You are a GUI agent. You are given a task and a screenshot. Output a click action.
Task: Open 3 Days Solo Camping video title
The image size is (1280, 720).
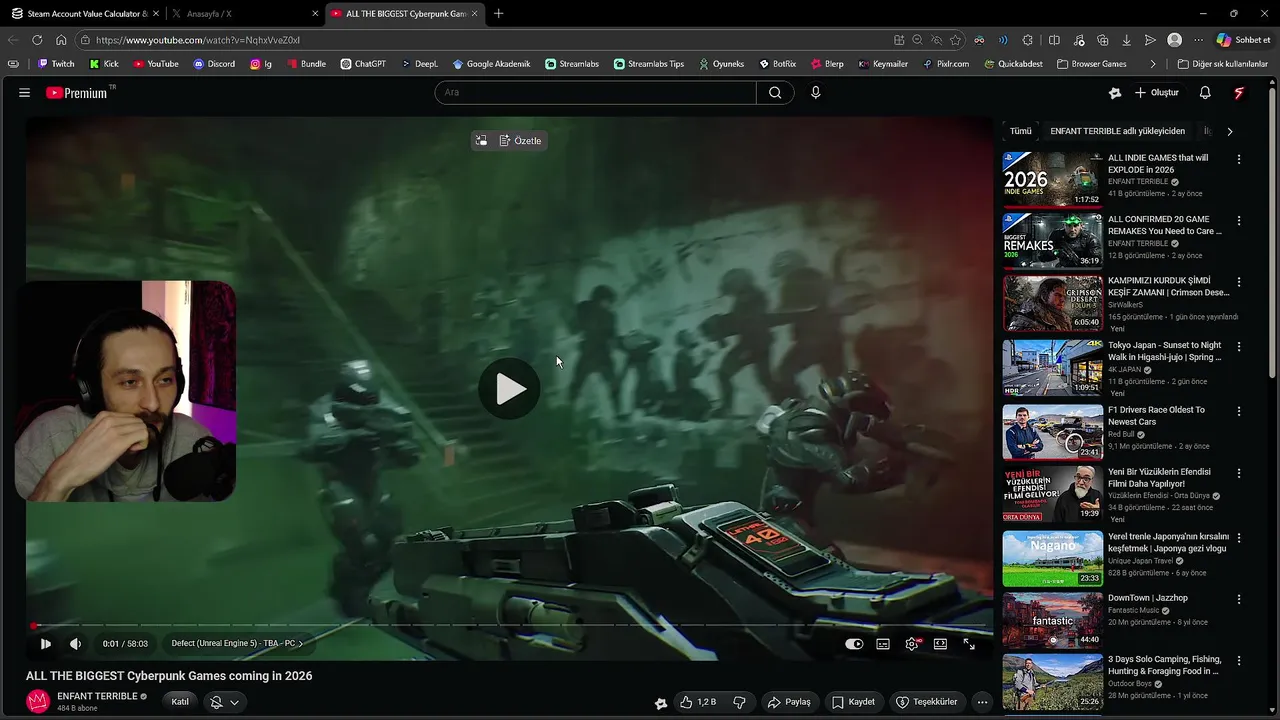(x=1164, y=665)
